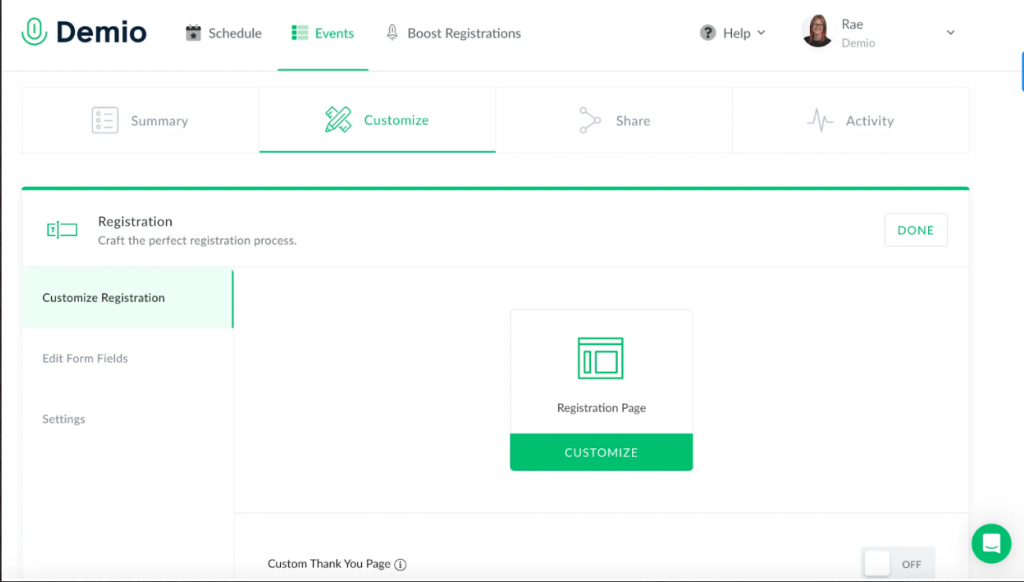This screenshot has width=1024, height=582.
Task: Click the Registration Page preview icon
Action: (x=601, y=357)
